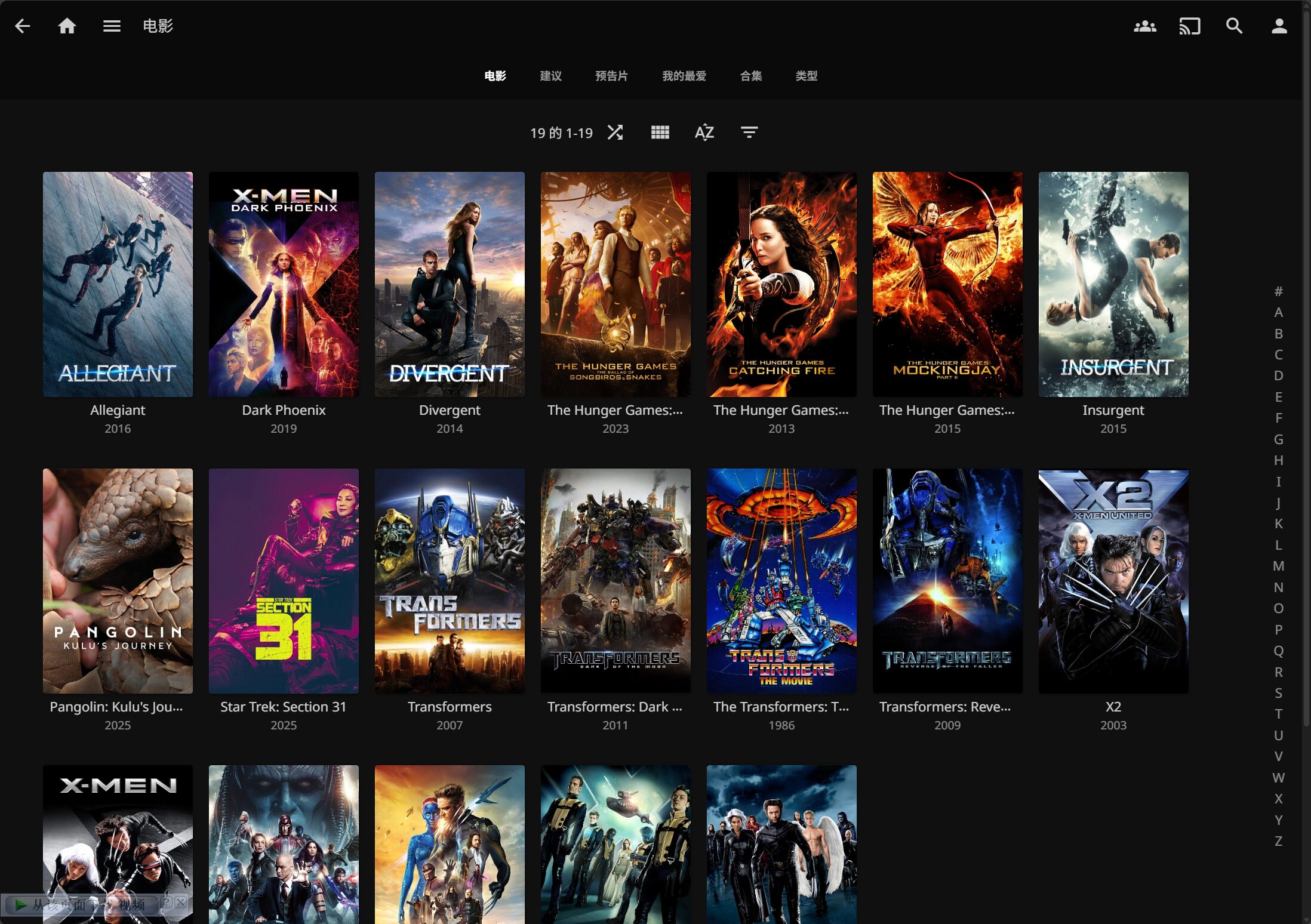Go back with the arrow icon
Screen dimensions: 1311x924
pyautogui.click(x=22, y=26)
